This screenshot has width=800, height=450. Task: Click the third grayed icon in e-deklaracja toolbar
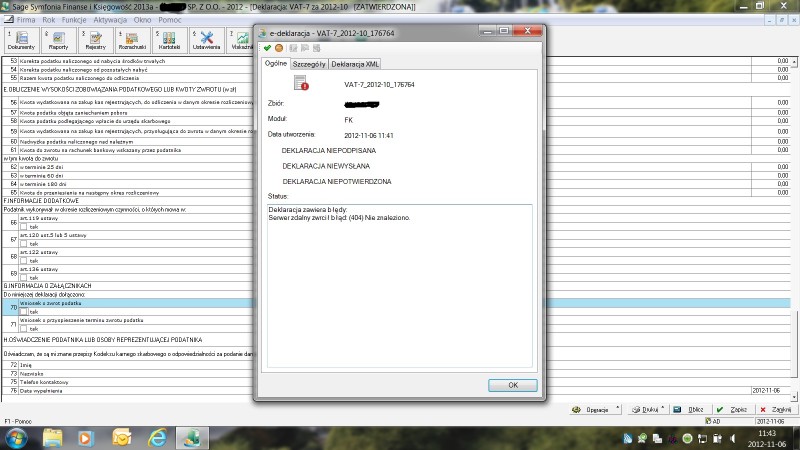(x=293, y=48)
